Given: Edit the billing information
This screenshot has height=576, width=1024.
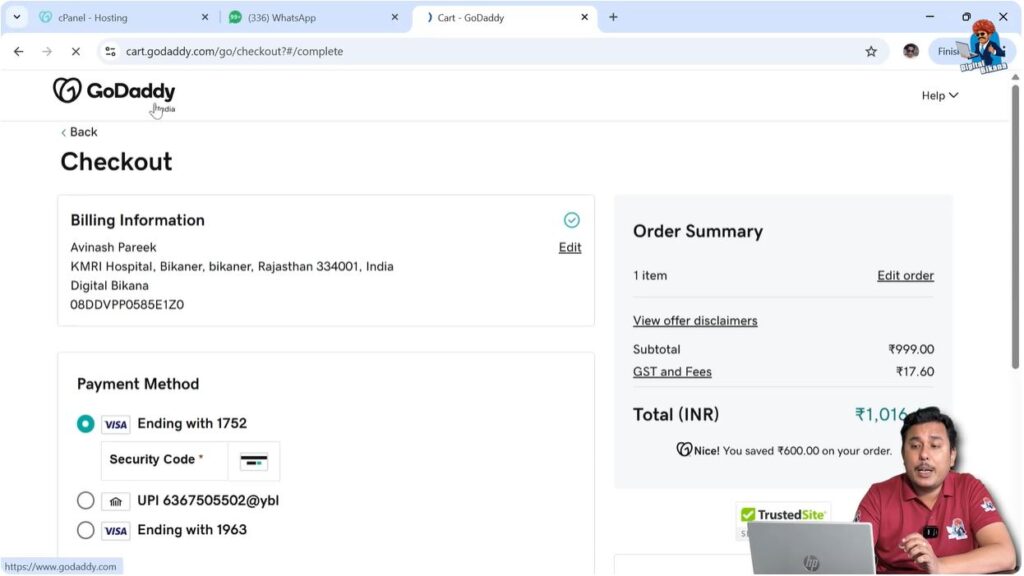Looking at the screenshot, I should (x=569, y=247).
